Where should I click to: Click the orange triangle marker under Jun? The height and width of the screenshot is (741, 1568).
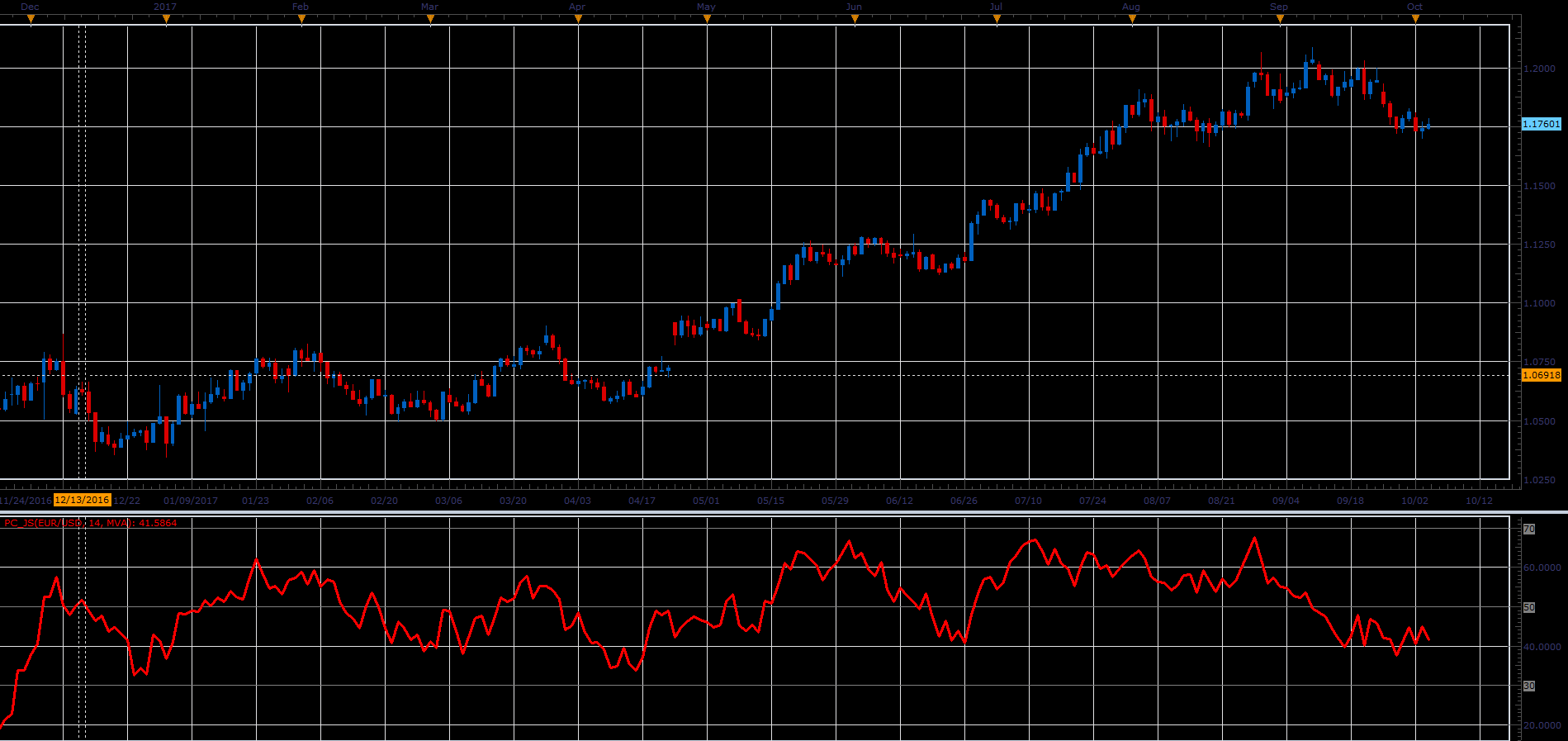pyautogui.click(x=855, y=19)
